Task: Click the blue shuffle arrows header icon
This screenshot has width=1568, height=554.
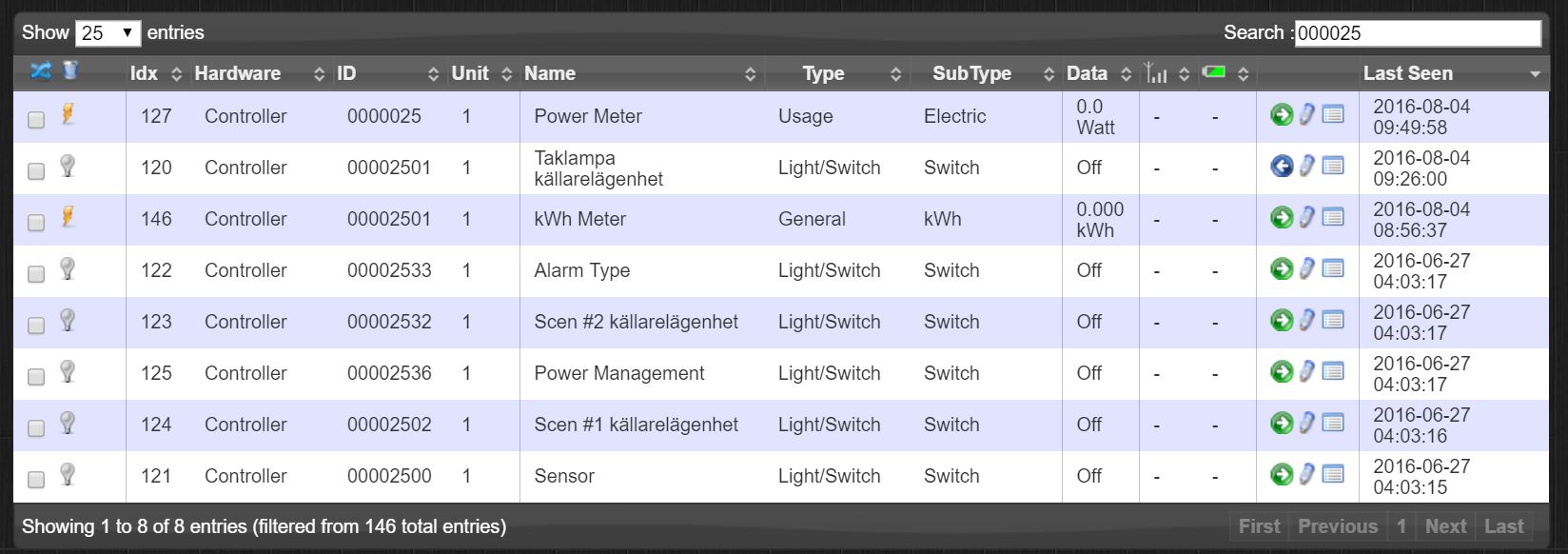Action: tap(40, 70)
